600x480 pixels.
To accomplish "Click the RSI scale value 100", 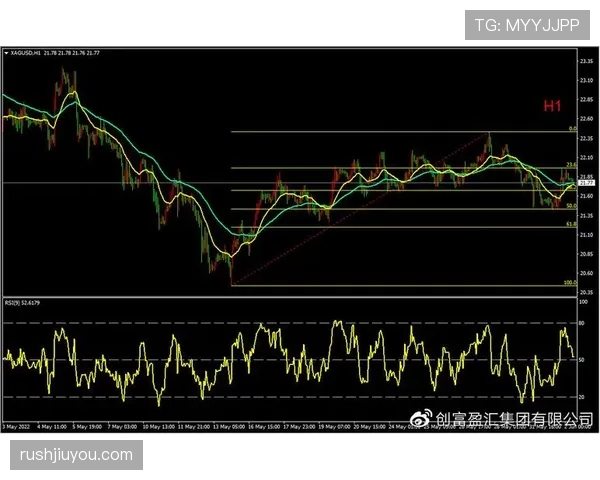I will tap(584, 302).
